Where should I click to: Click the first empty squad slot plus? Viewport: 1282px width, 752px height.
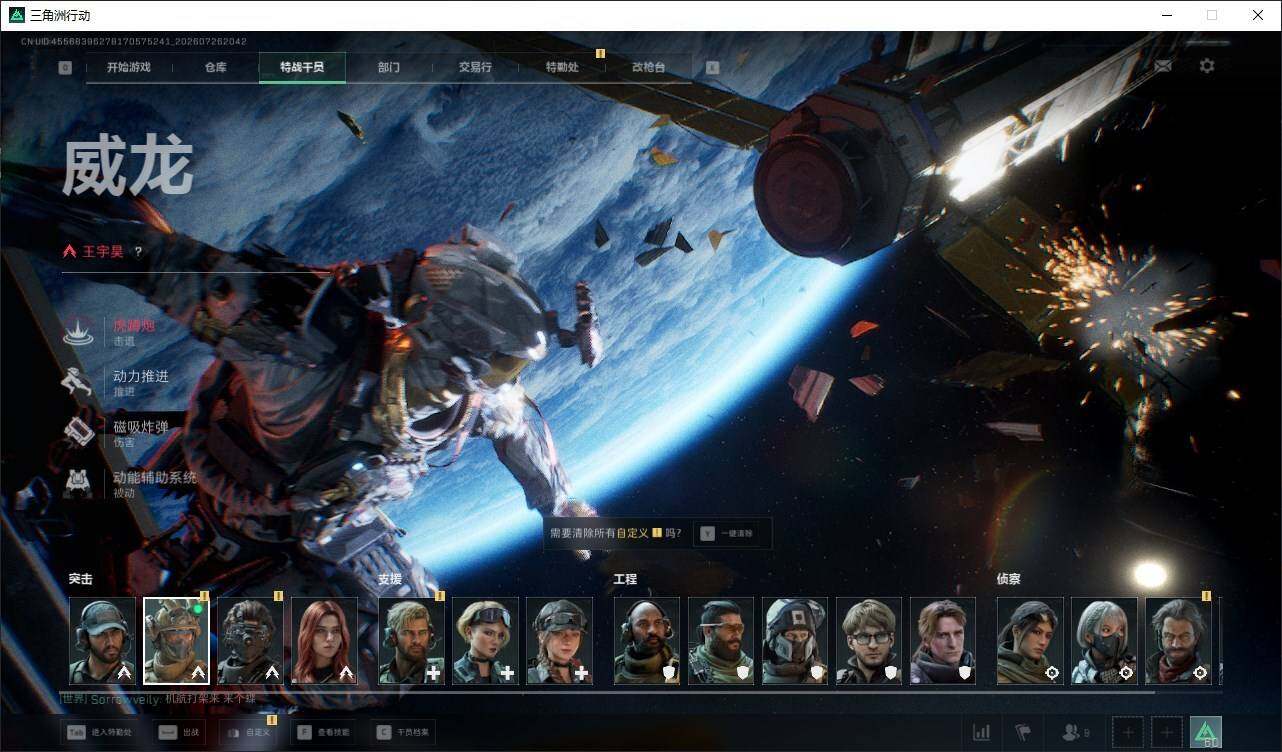tap(1127, 733)
